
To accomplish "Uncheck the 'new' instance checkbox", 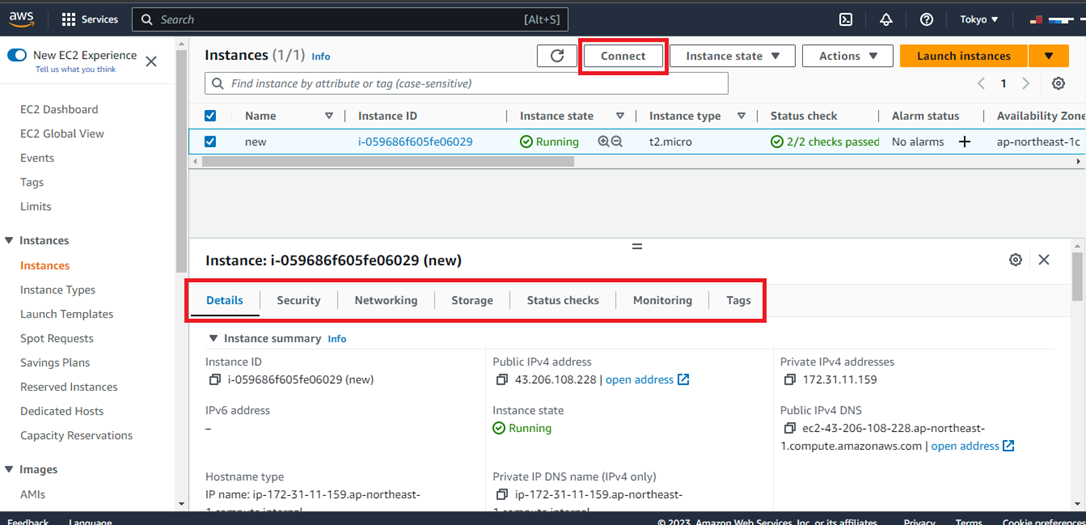I will coord(211,141).
